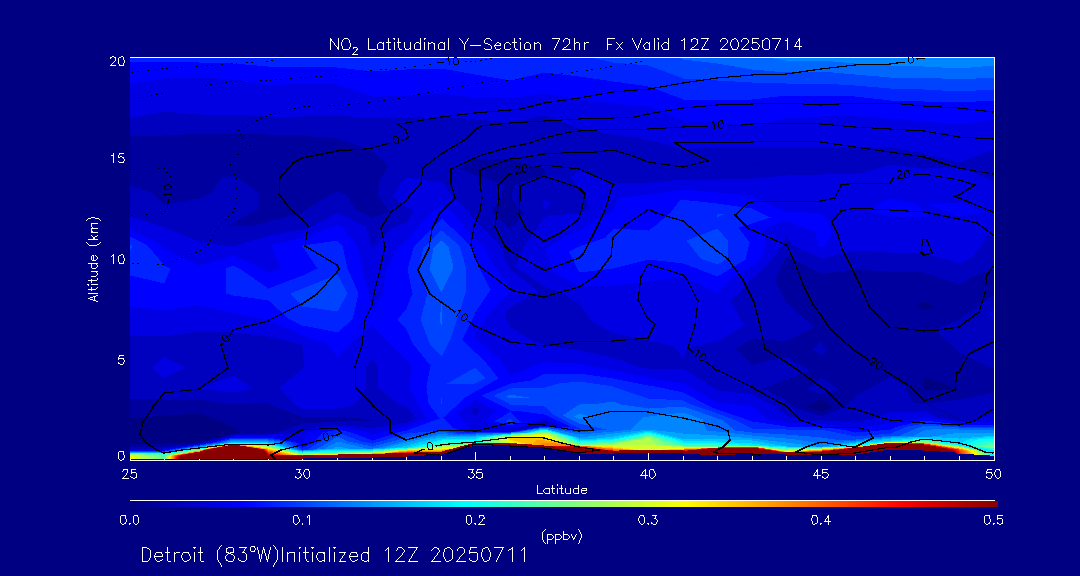The width and height of the screenshot is (1080, 576).
Task: Click the altitude tick label 20
Action: point(117,61)
